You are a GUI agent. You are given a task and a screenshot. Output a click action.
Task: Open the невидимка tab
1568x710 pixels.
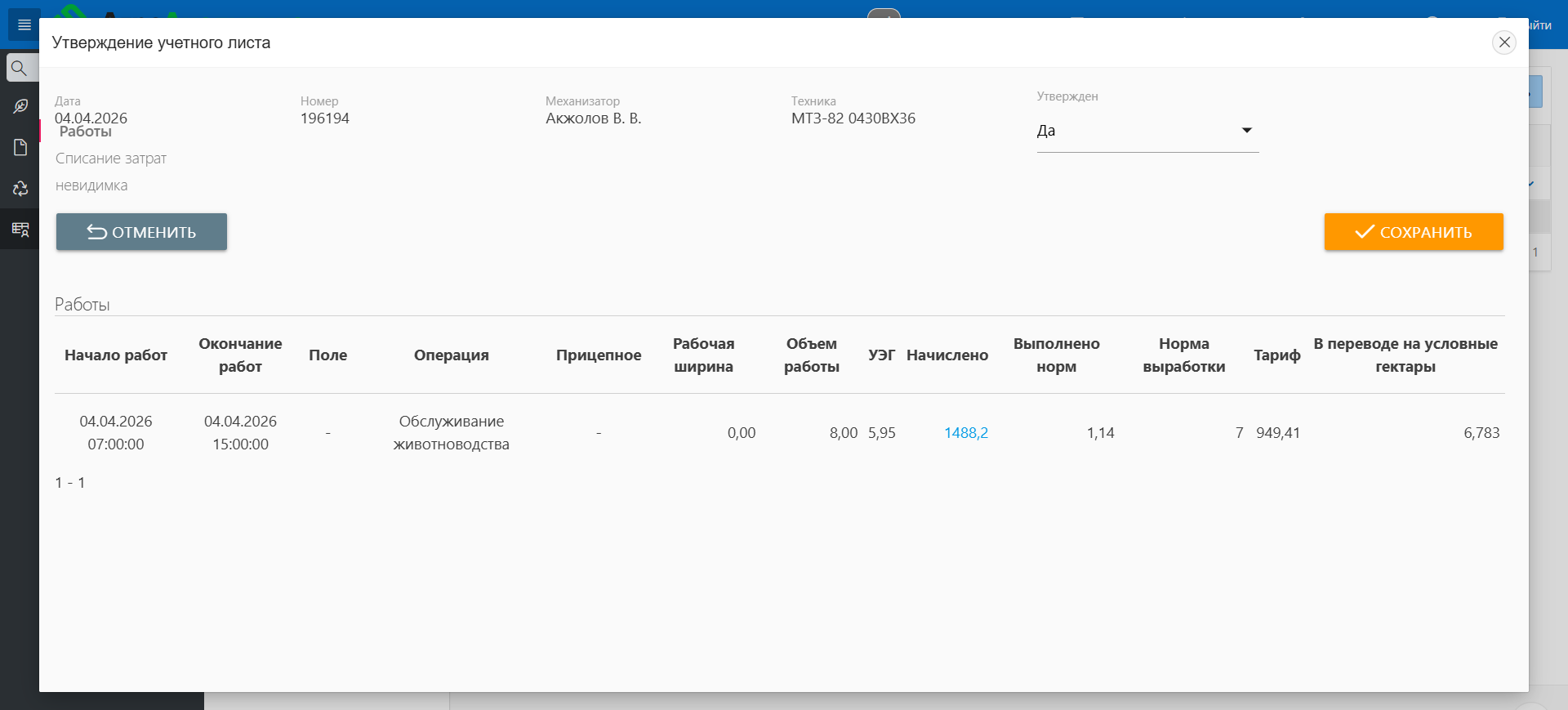pyautogui.click(x=91, y=185)
